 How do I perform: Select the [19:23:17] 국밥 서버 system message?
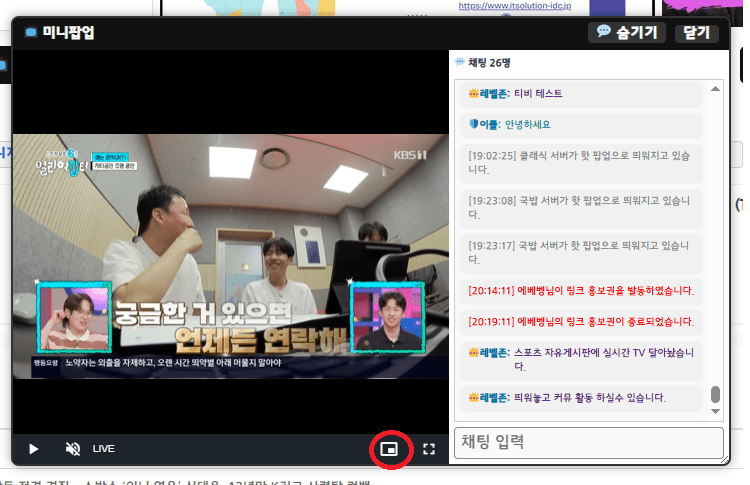point(582,253)
